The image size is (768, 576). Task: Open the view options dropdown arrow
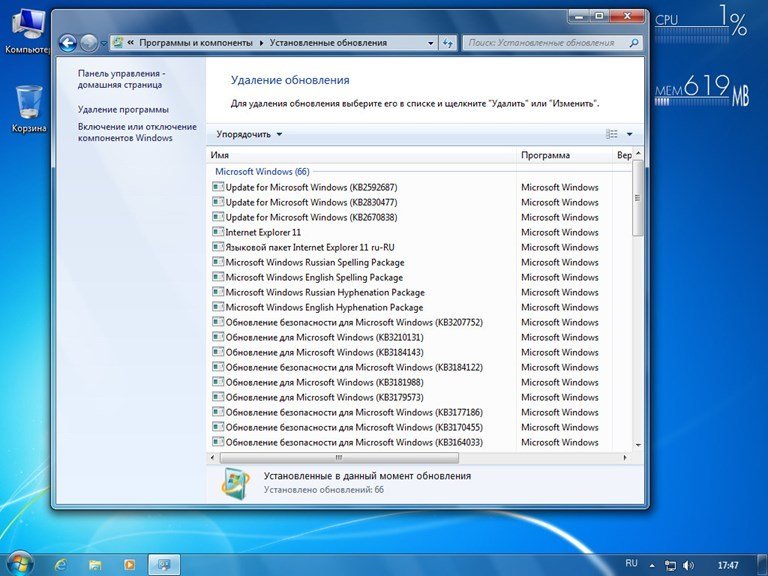click(x=629, y=134)
